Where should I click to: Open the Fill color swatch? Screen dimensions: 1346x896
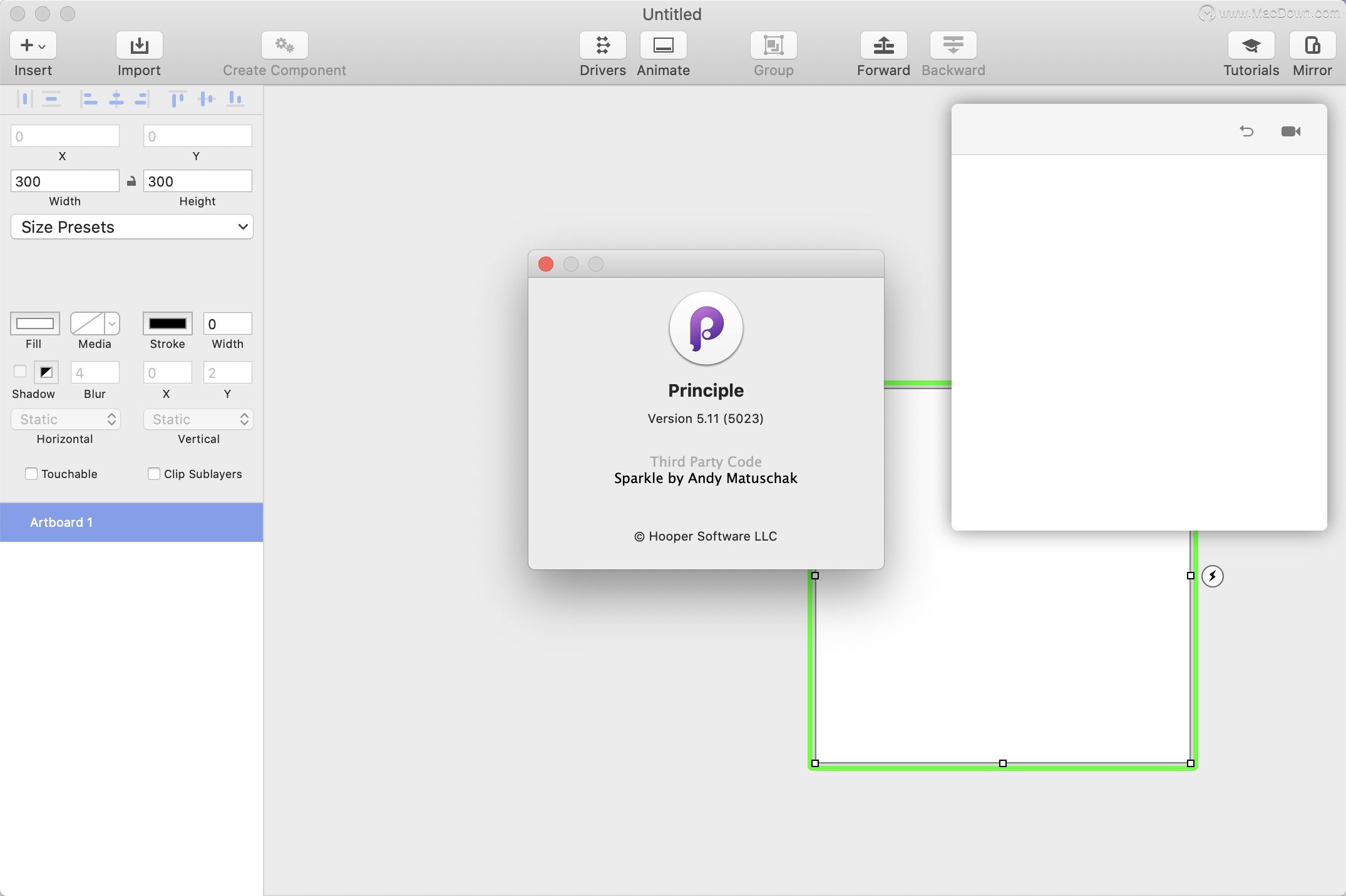click(x=35, y=323)
